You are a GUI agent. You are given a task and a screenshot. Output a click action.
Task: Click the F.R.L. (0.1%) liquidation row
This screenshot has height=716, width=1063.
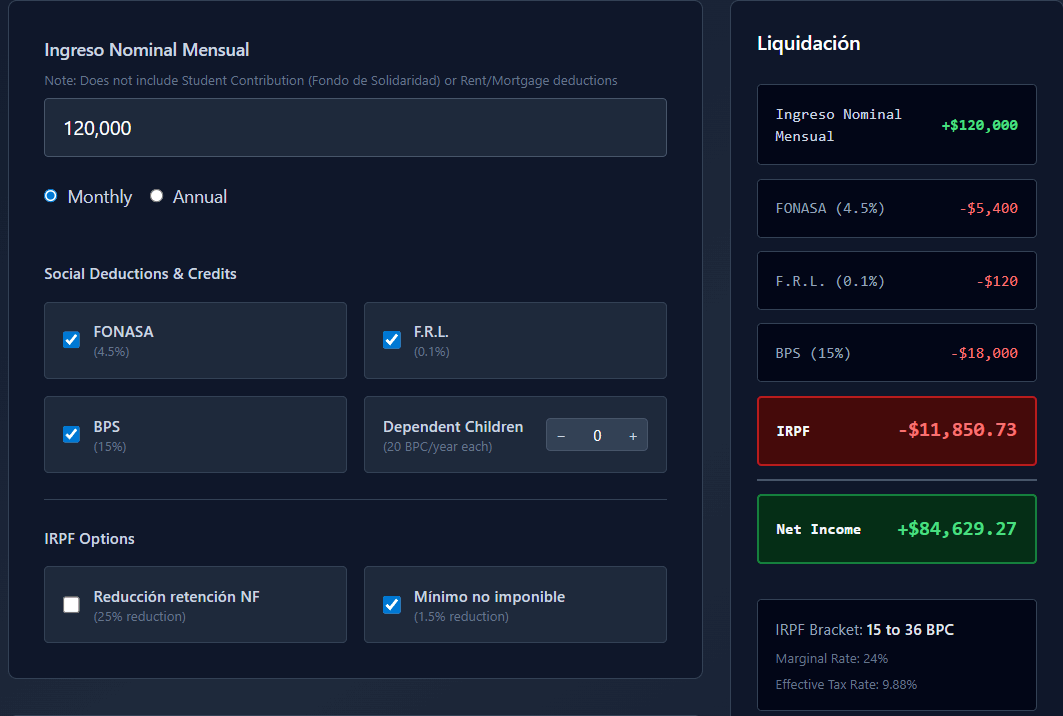(x=896, y=281)
